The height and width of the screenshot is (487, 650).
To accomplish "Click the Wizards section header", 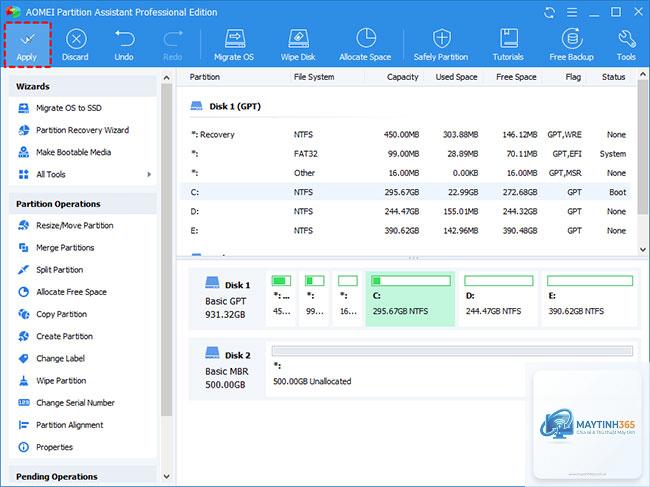I will [82, 87].
